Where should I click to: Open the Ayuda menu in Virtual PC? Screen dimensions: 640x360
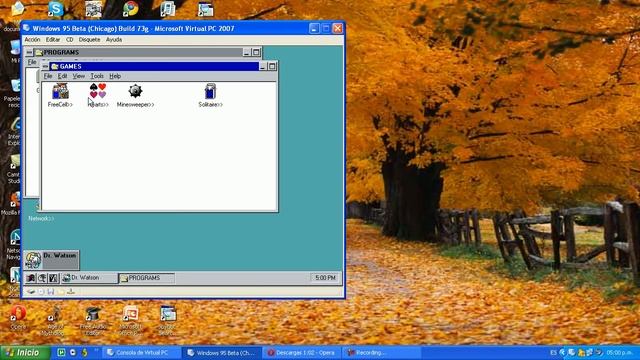114,40
